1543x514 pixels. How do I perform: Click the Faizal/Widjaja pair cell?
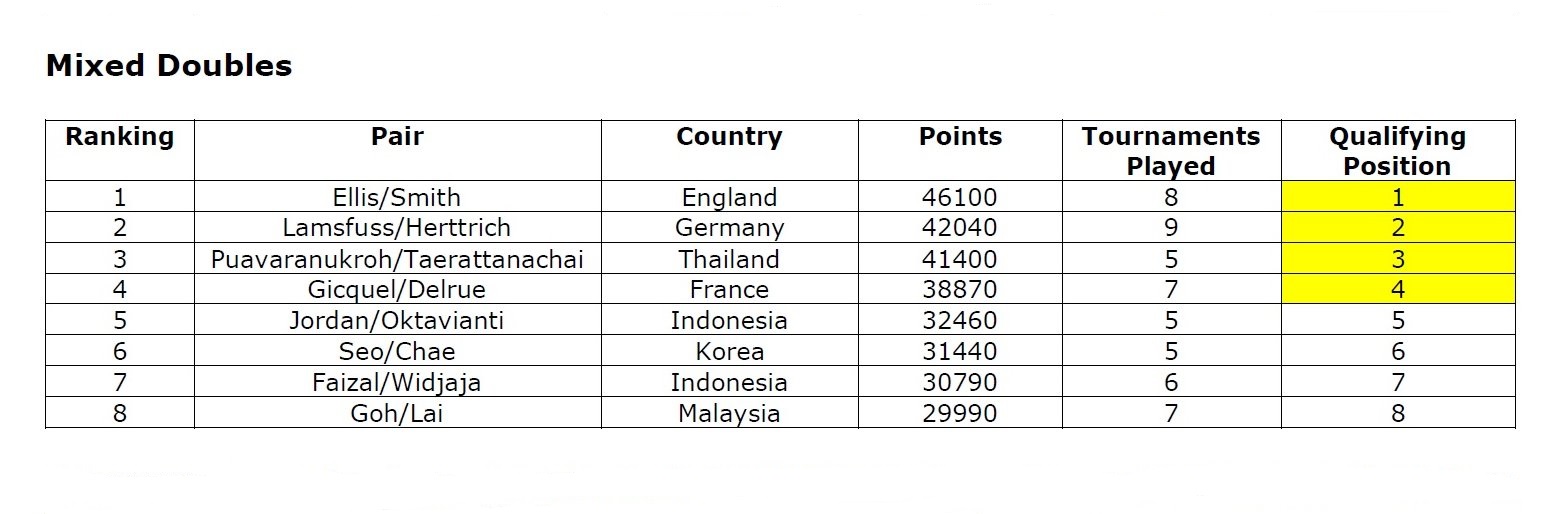[x=397, y=382]
